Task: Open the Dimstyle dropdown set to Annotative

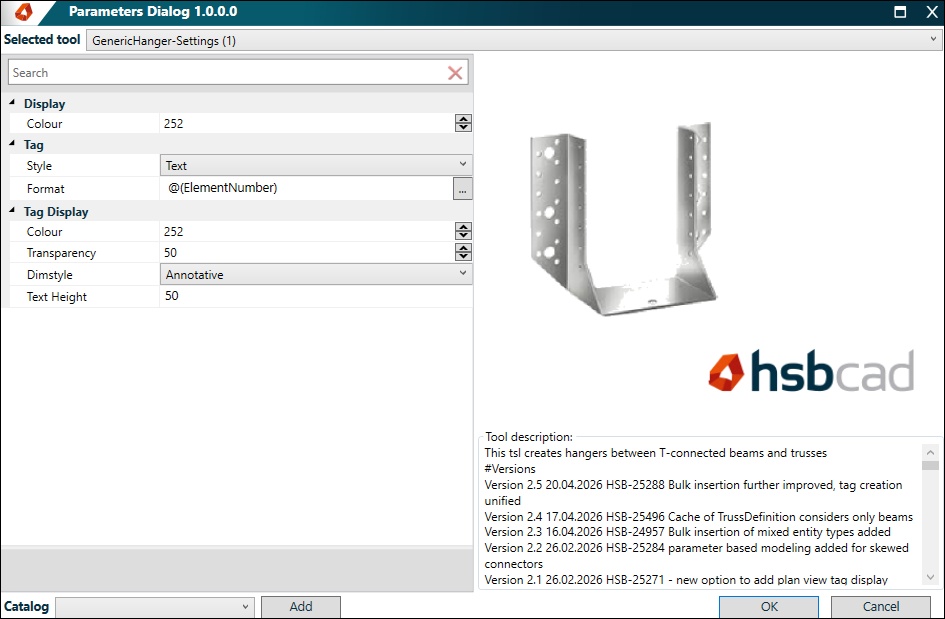Action: pos(316,274)
